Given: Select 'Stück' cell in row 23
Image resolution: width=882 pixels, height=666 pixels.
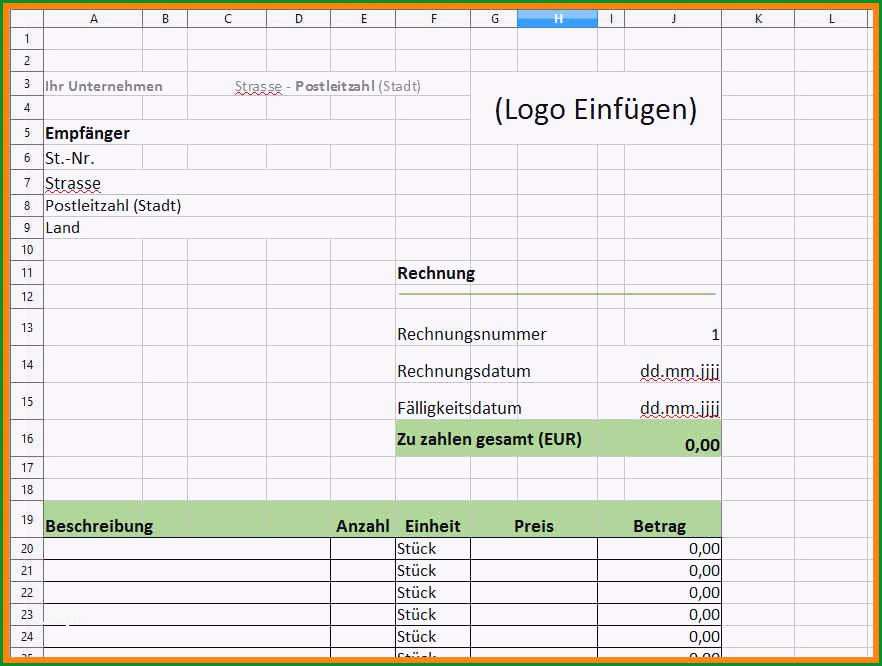Looking at the screenshot, I should [433, 614].
